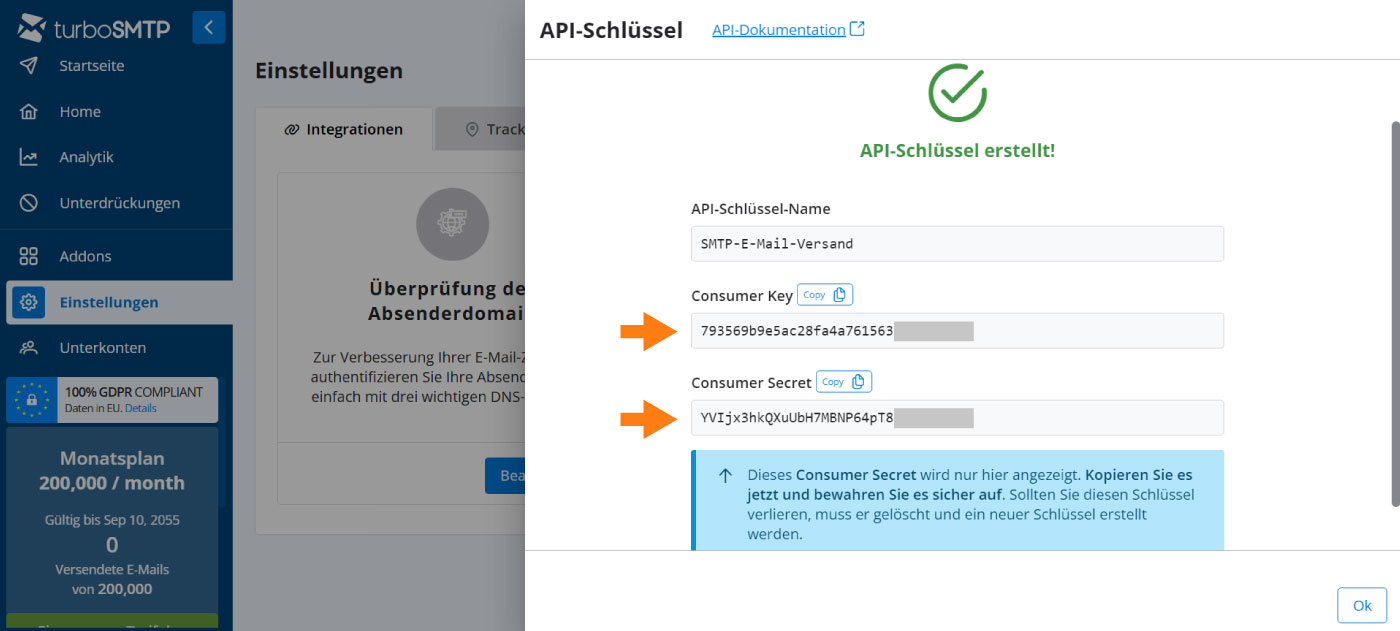Open Analytik via its chart icon
Viewport: 1400px width, 631px height.
pos(29,157)
